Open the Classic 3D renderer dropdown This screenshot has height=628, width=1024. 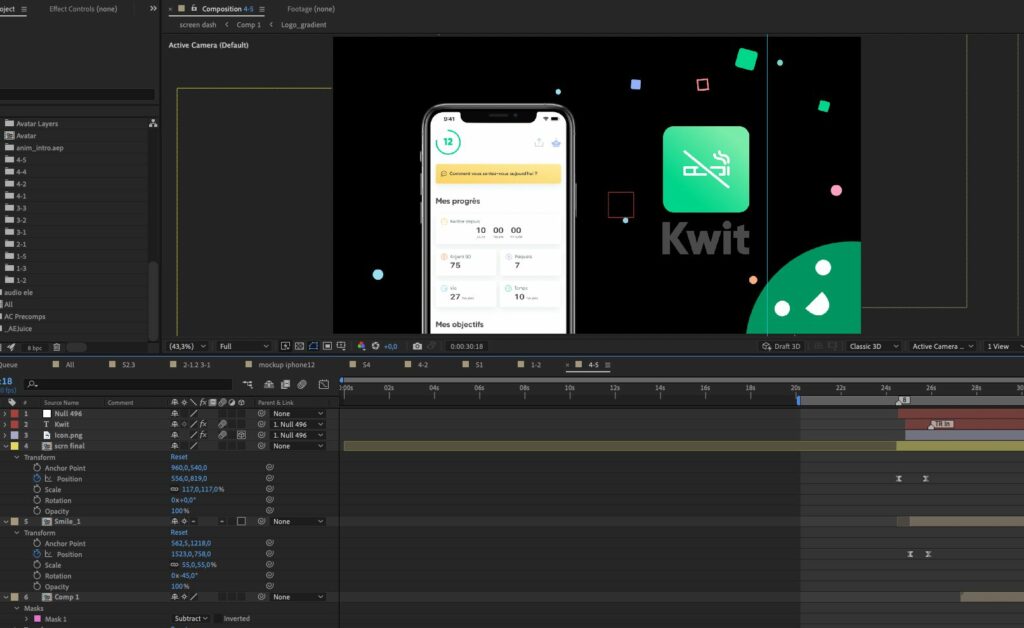tap(873, 346)
